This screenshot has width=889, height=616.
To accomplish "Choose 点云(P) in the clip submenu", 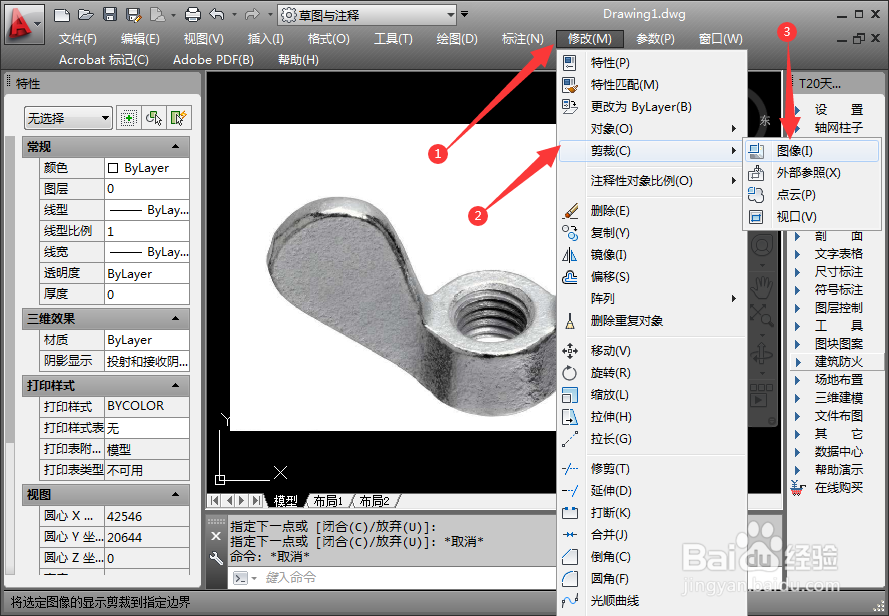I will [x=812, y=195].
